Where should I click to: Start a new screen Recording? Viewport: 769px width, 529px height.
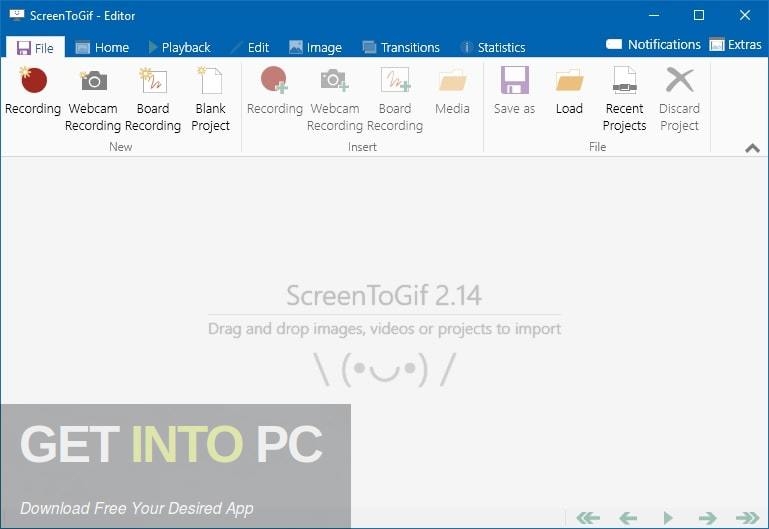[x=33, y=92]
